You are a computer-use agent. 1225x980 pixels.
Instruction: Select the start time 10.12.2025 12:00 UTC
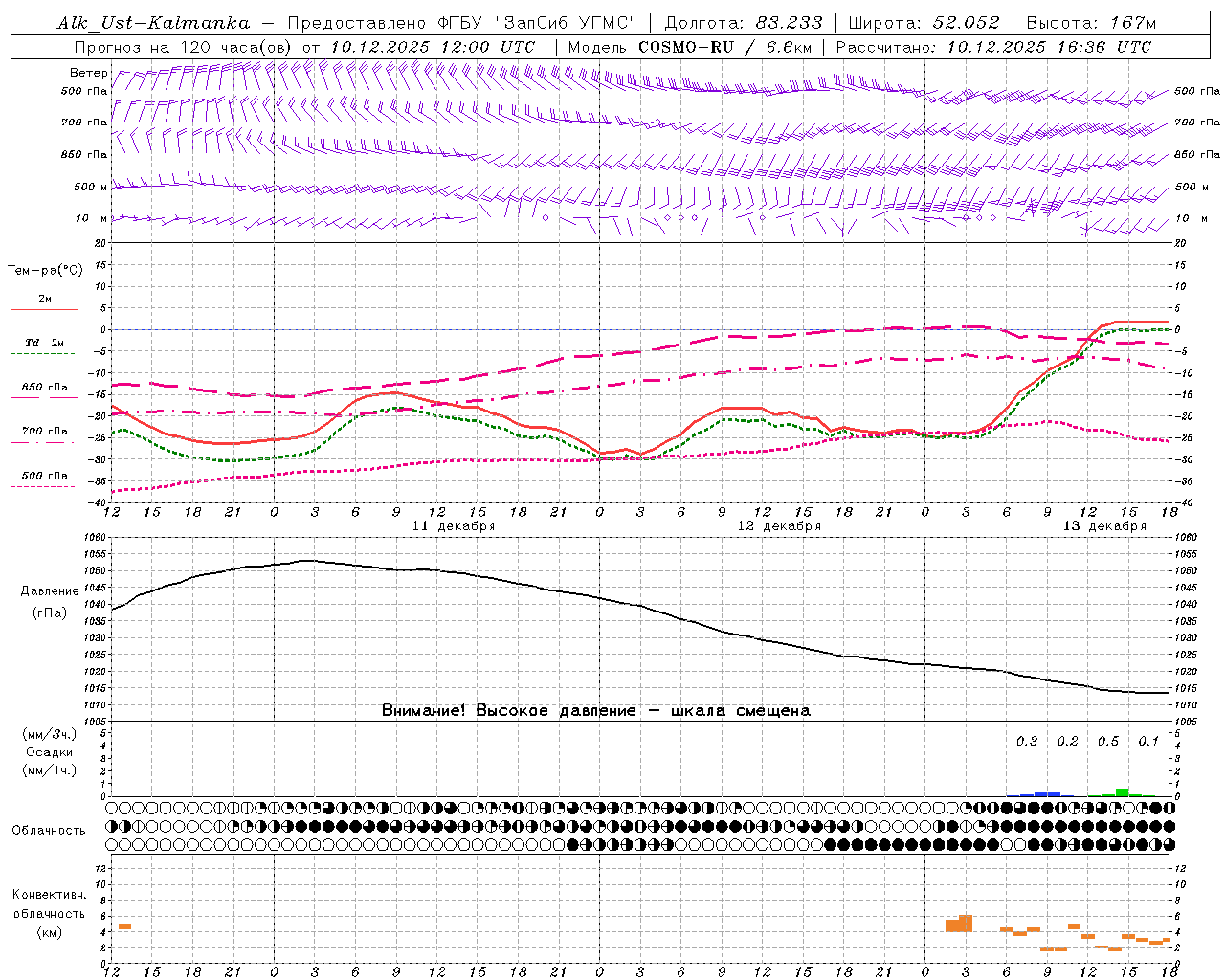pos(432,47)
